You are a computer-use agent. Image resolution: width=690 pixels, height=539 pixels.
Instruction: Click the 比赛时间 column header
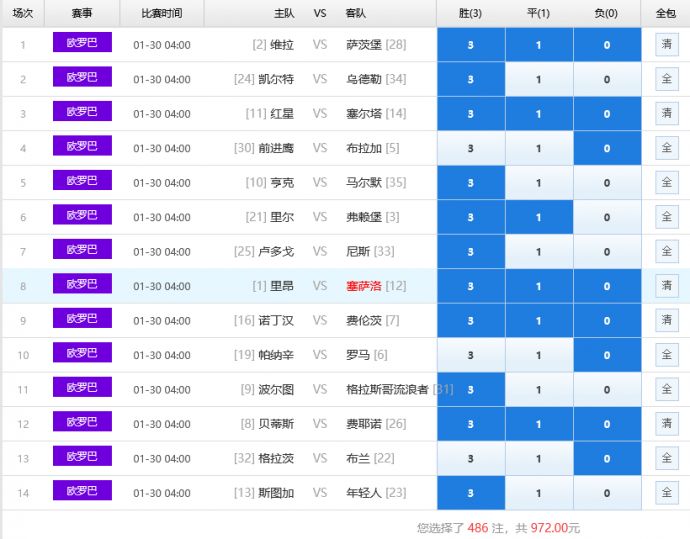162,13
